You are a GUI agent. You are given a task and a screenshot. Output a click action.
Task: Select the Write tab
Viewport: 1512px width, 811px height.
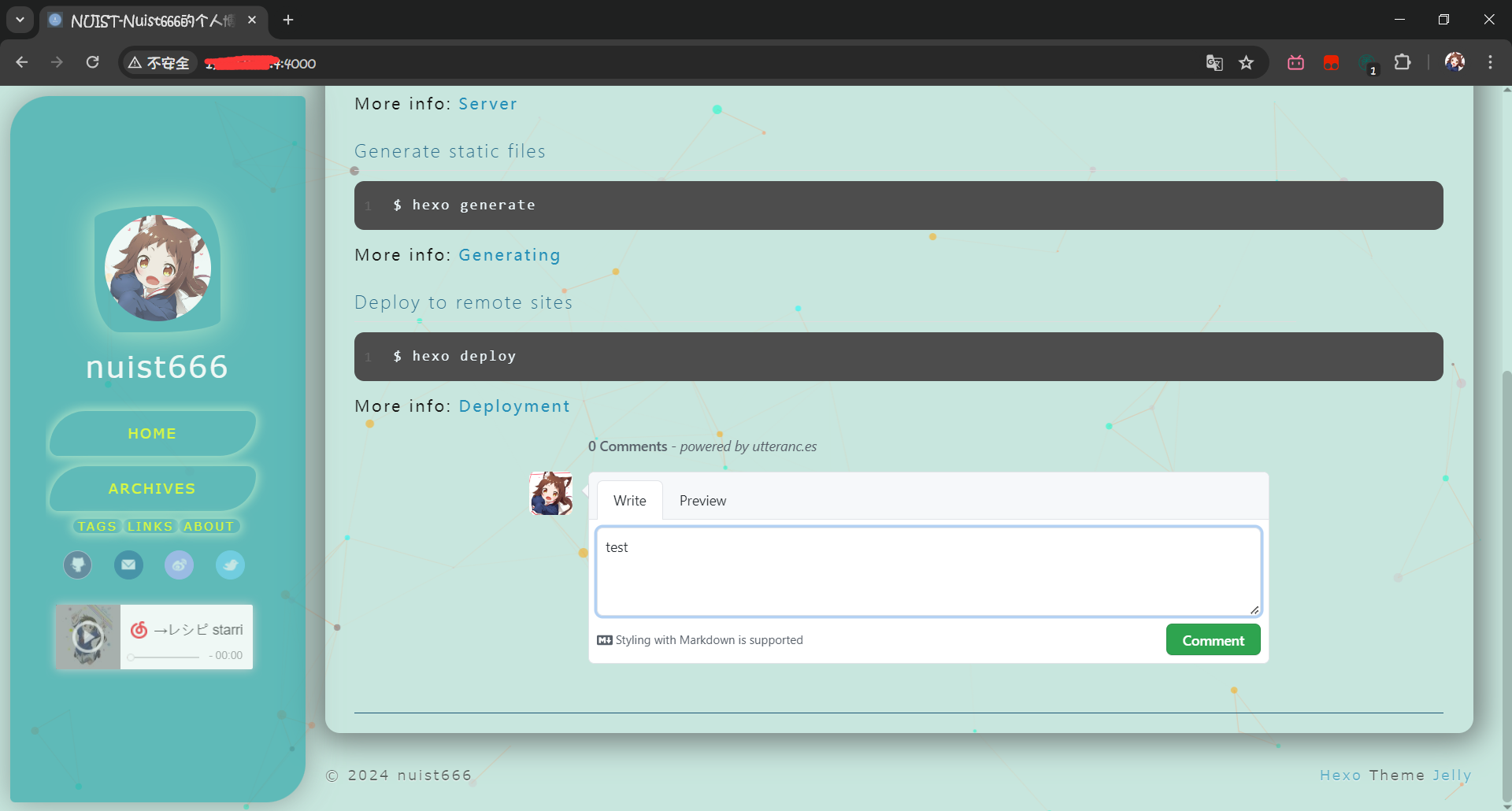coord(629,501)
